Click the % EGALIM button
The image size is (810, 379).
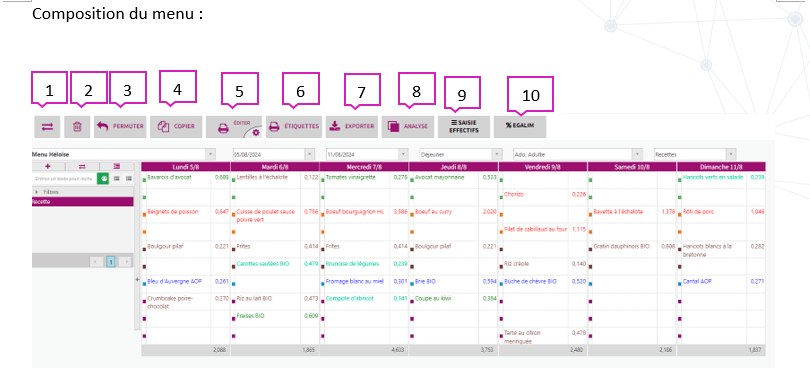[520, 127]
